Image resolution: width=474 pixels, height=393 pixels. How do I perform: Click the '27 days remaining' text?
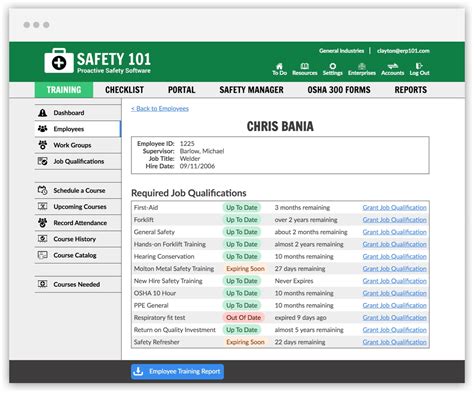[x=300, y=269]
